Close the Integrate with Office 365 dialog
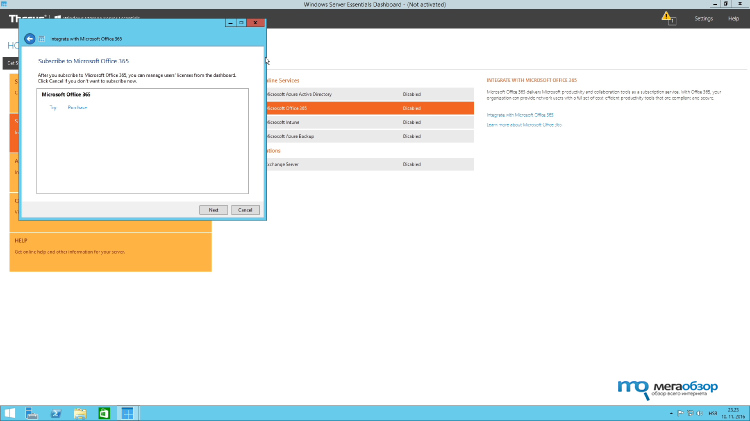The width and height of the screenshot is (750, 421). point(255,22)
